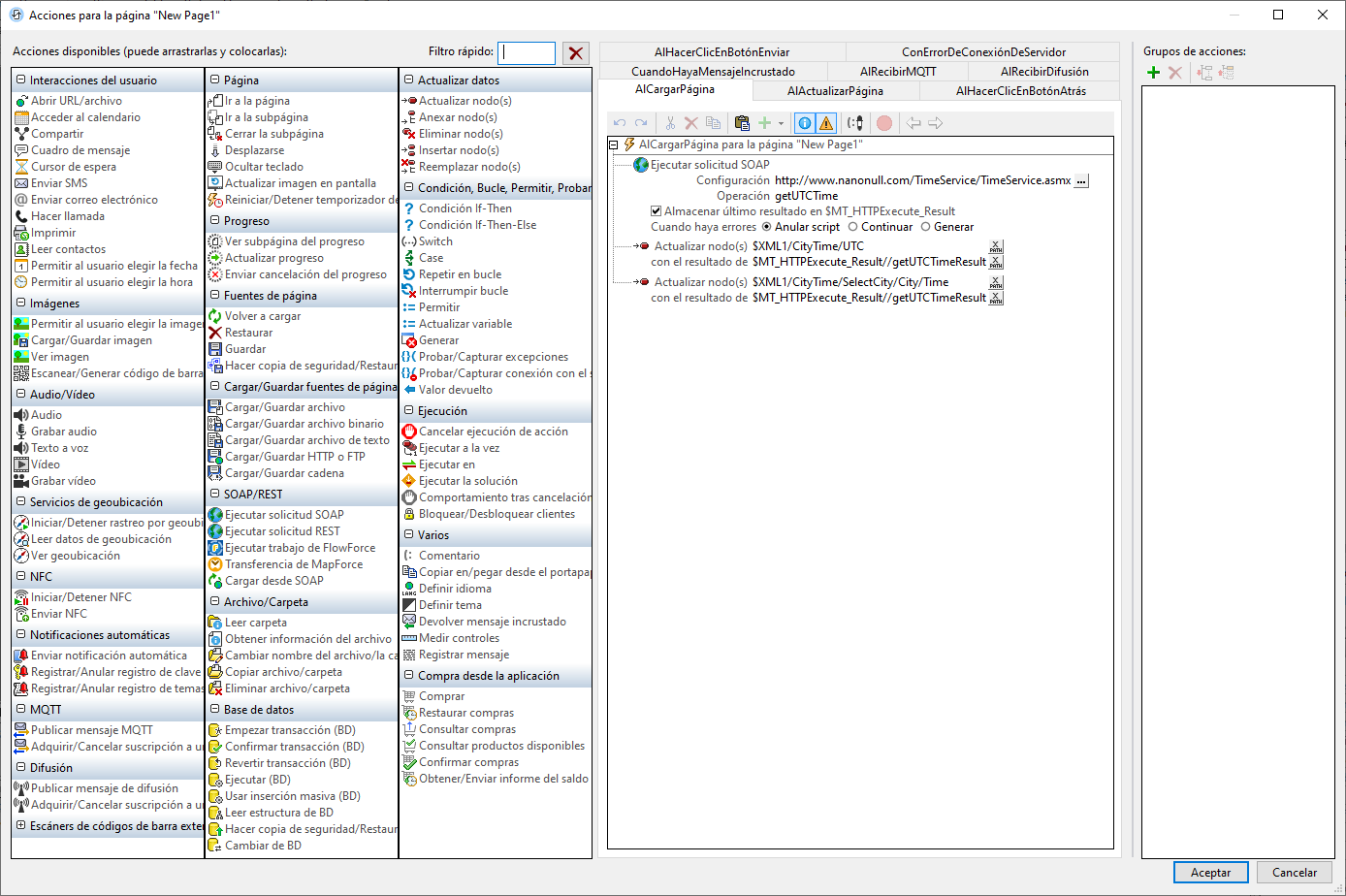Select the Continuar radio button
Screen dimensions: 1346x896
coord(852,227)
